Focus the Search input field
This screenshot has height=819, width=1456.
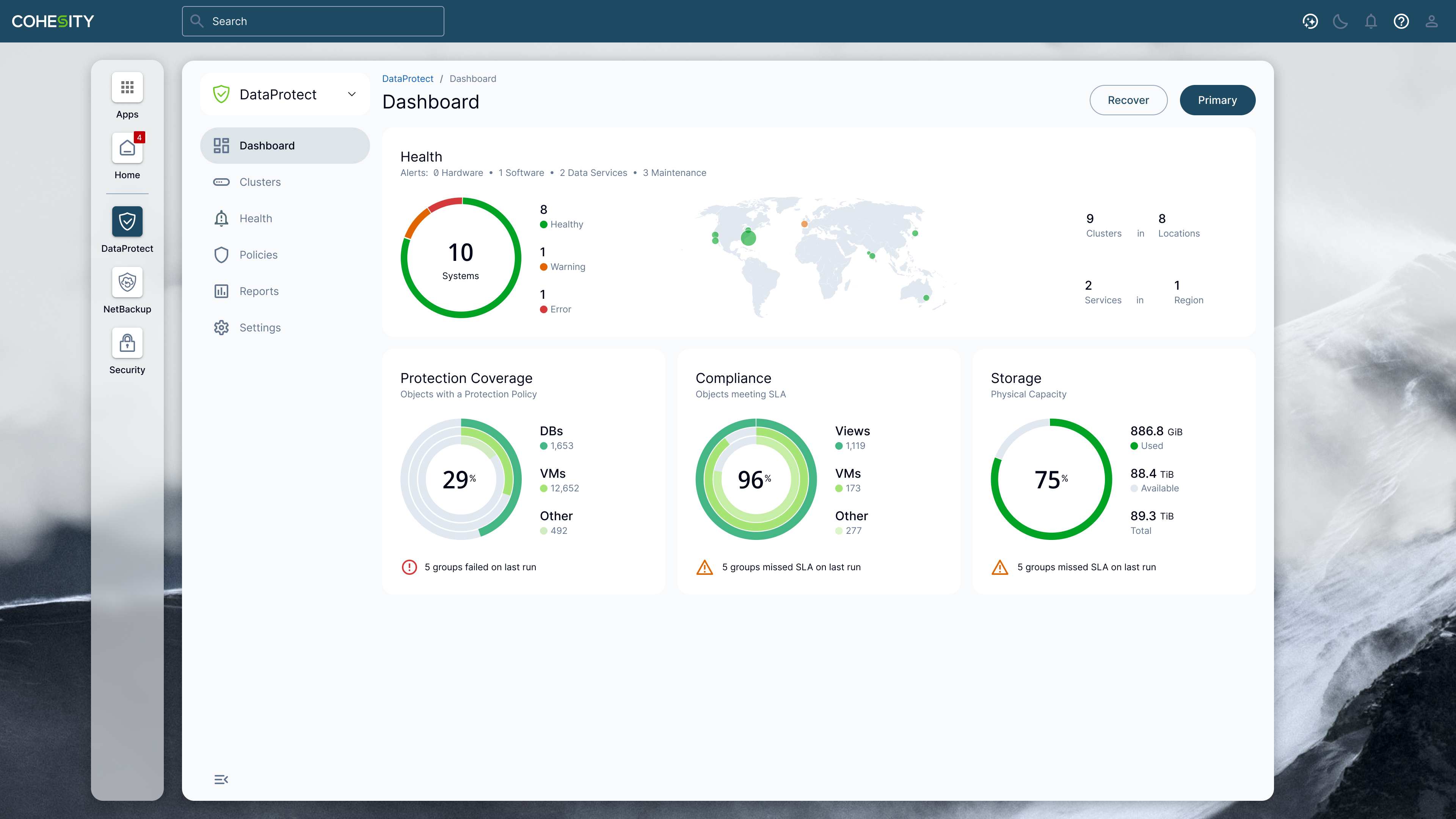click(313, 22)
